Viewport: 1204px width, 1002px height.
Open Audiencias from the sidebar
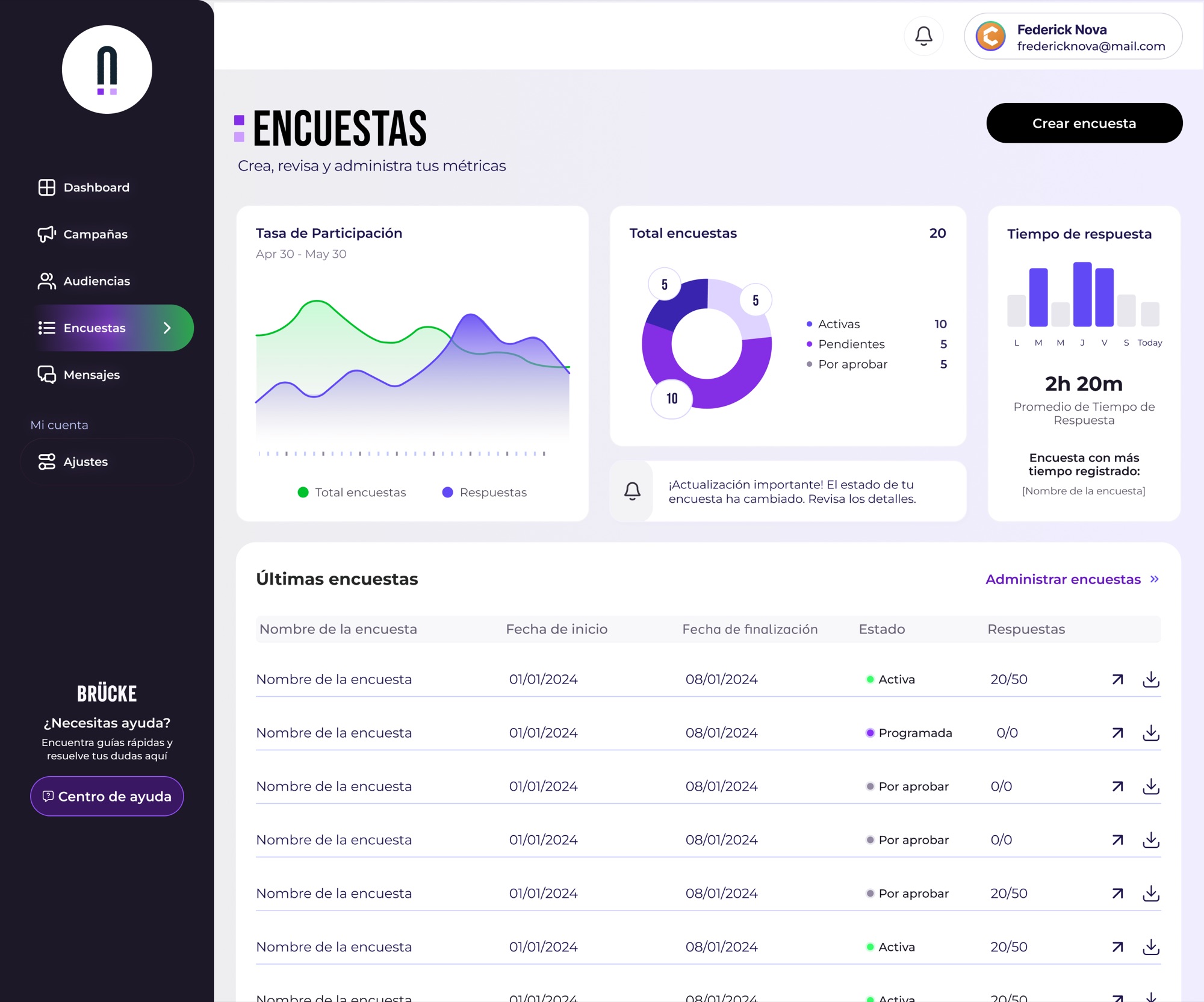point(84,281)
